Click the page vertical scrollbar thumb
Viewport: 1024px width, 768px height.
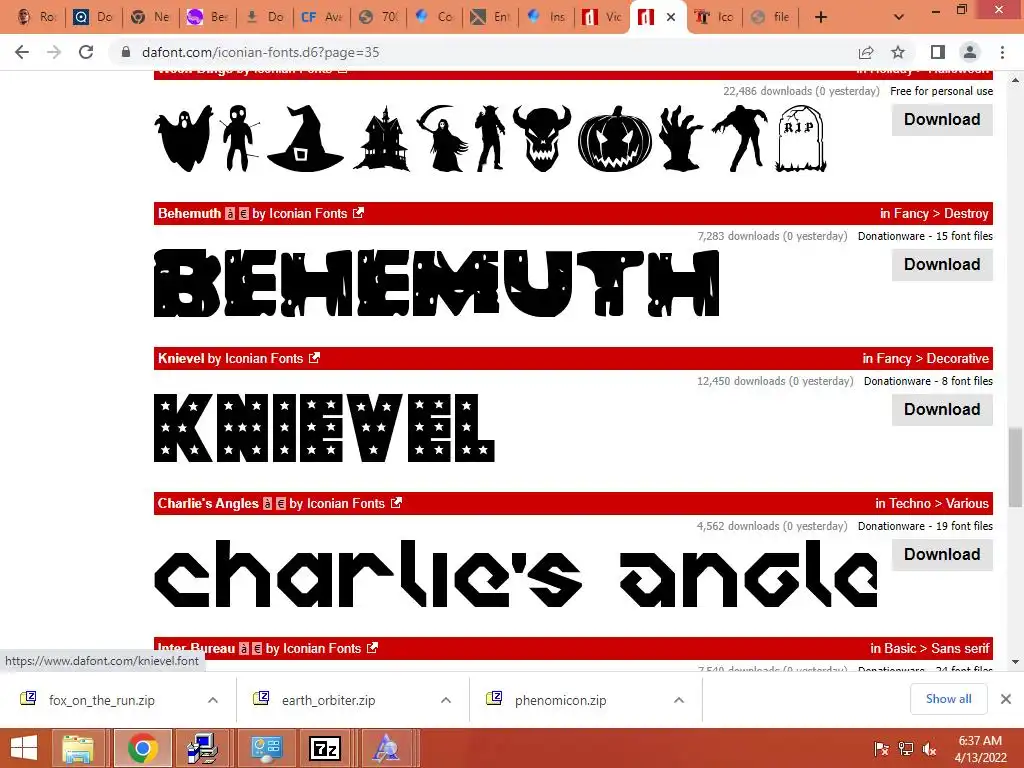click(1015, 467)
